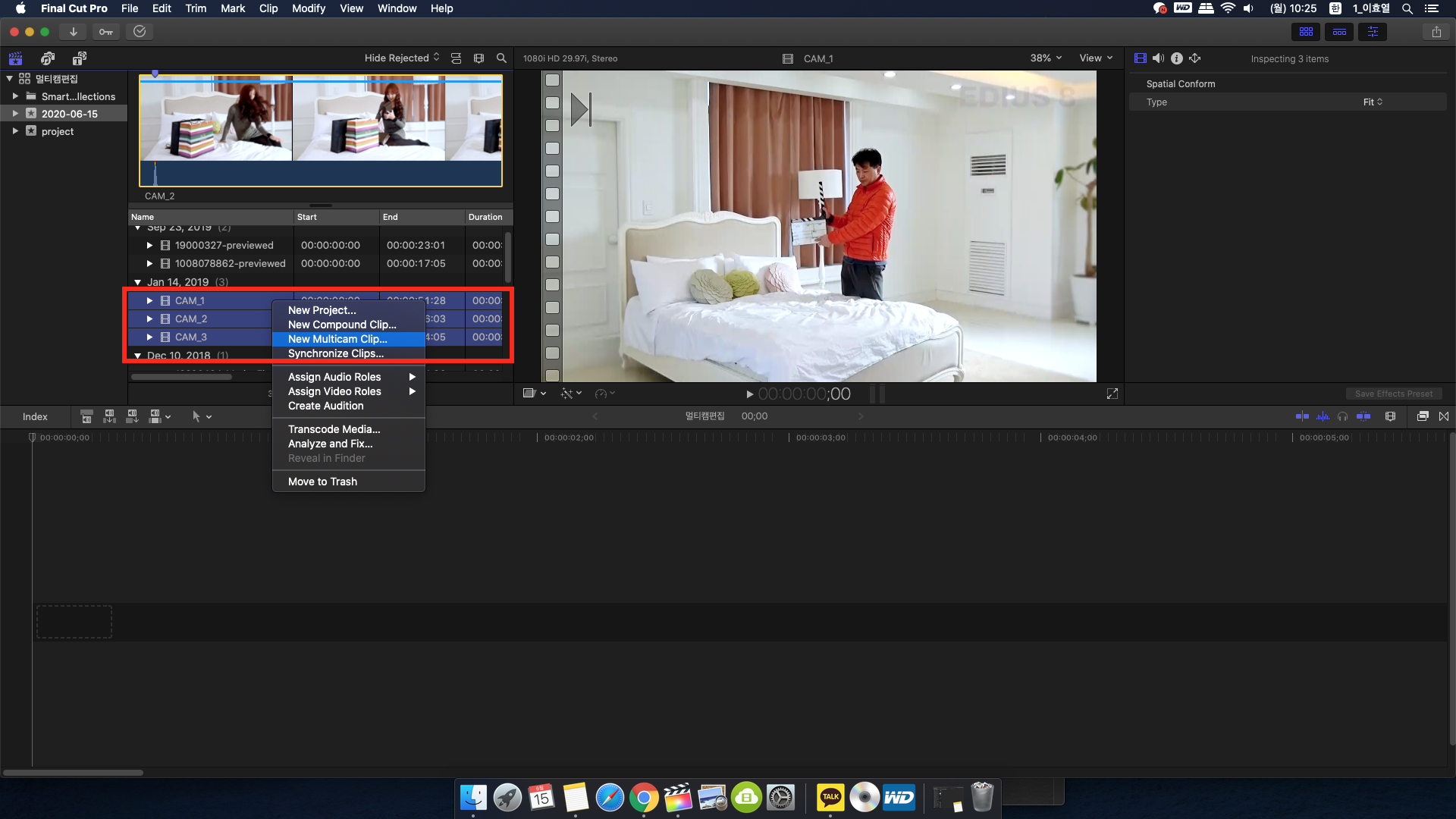Image resolution: width=1456 pixels, height=819 pixels.
Task: Open the Photos and Audio sidebar
Action: [48, 58]
